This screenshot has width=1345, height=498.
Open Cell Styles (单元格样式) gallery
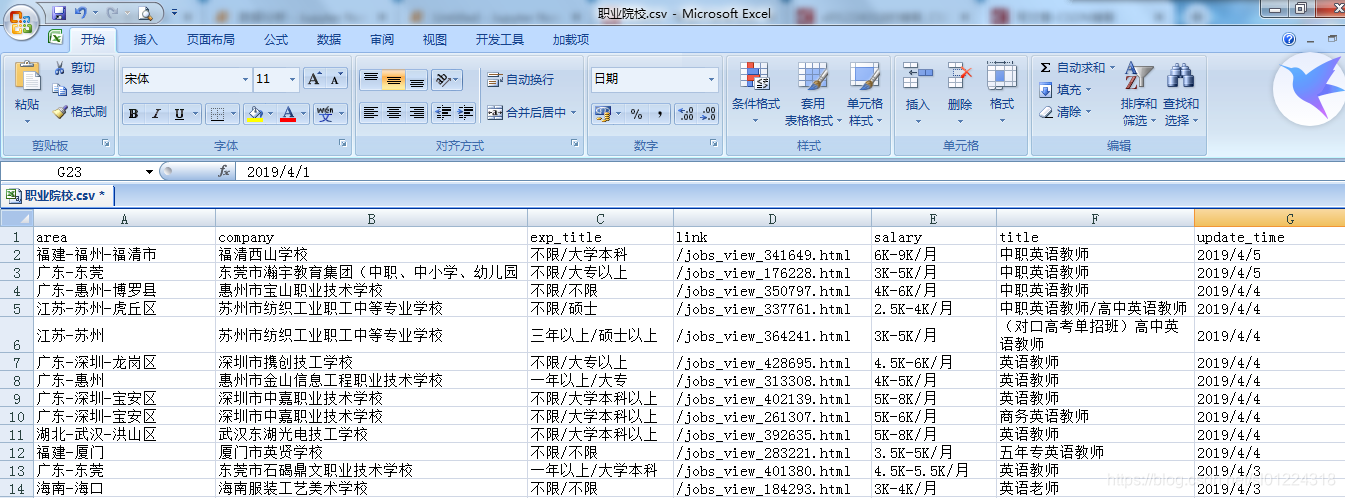pos(865,93)
